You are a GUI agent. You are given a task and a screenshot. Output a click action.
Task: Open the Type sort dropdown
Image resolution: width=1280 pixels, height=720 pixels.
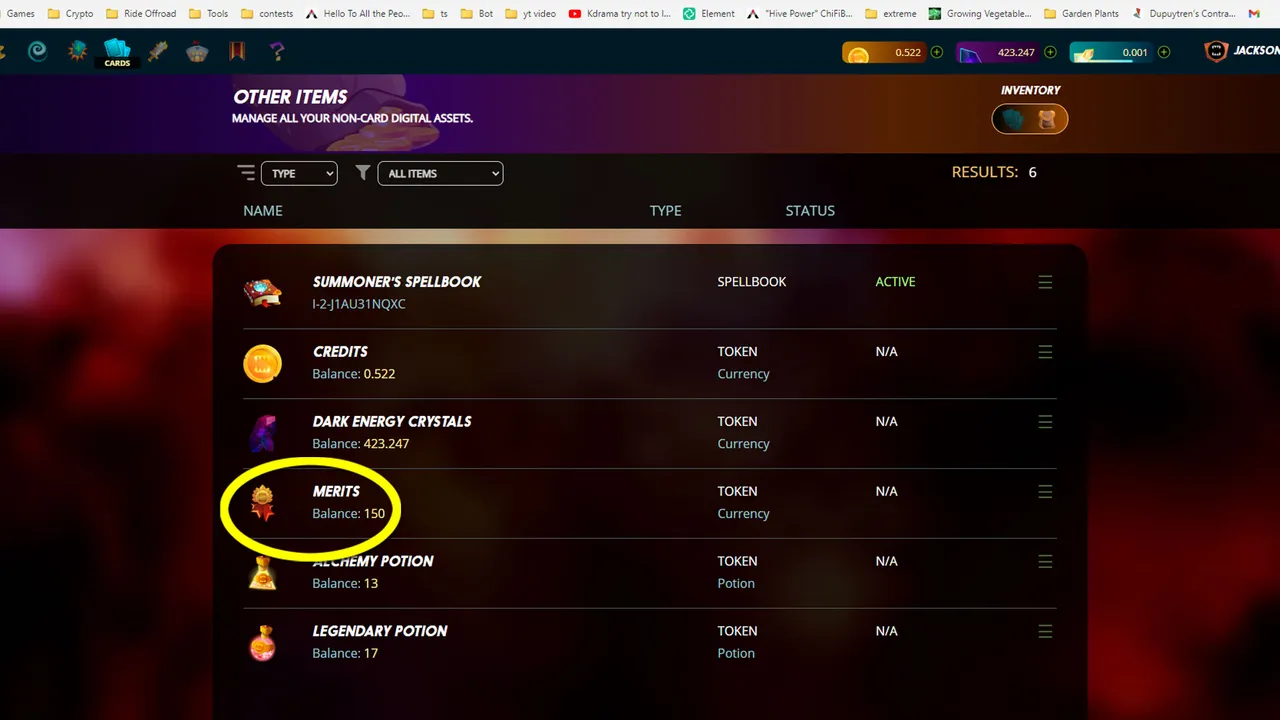[x=299, y=173]
